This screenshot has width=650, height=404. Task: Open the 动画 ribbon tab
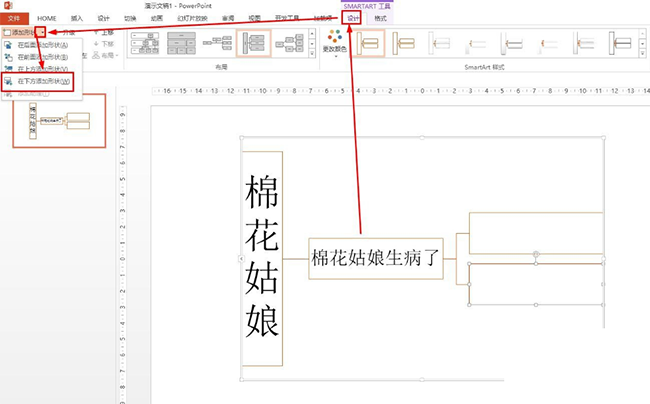[x=156, y=19]
